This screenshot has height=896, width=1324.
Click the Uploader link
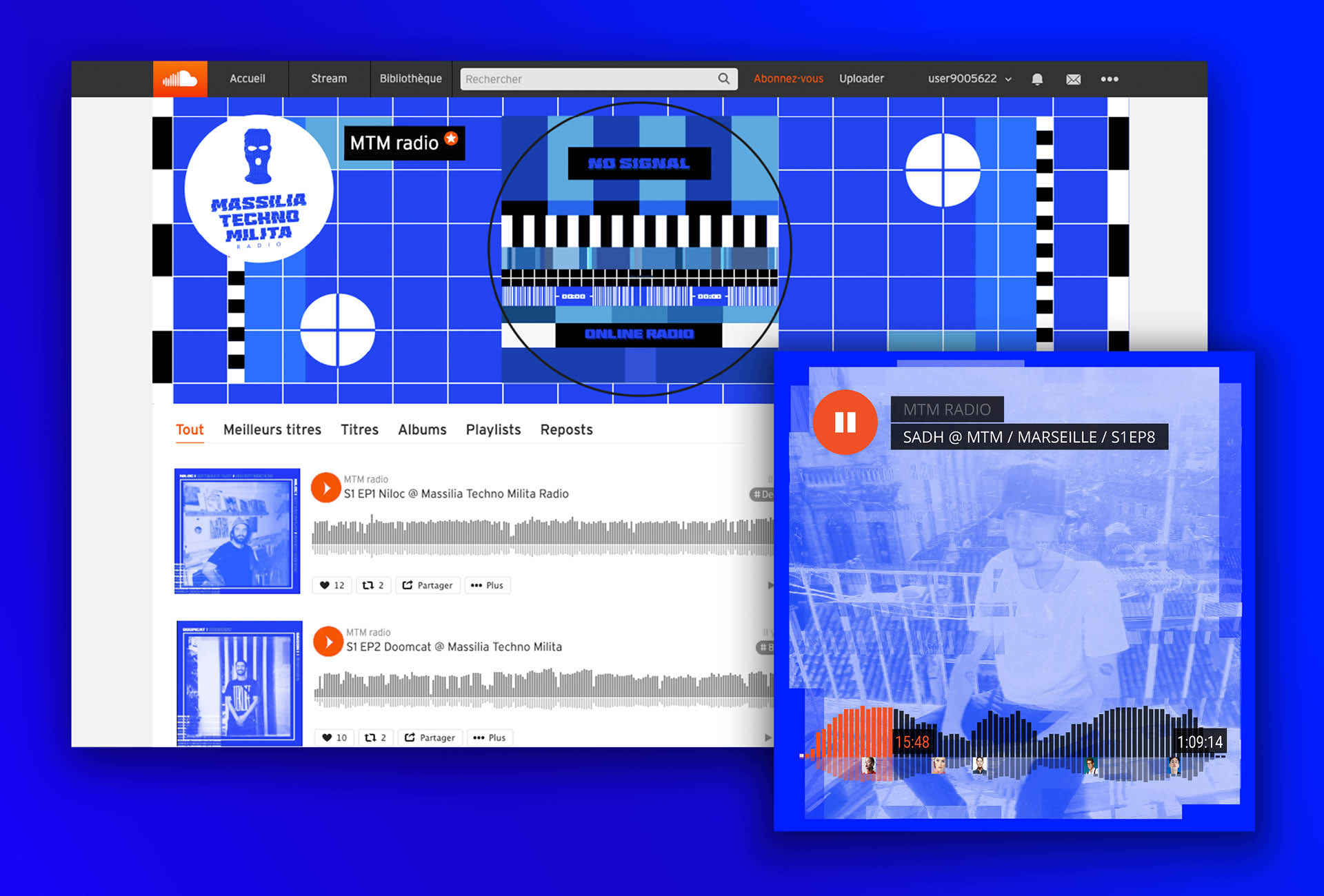click(861, 79)
